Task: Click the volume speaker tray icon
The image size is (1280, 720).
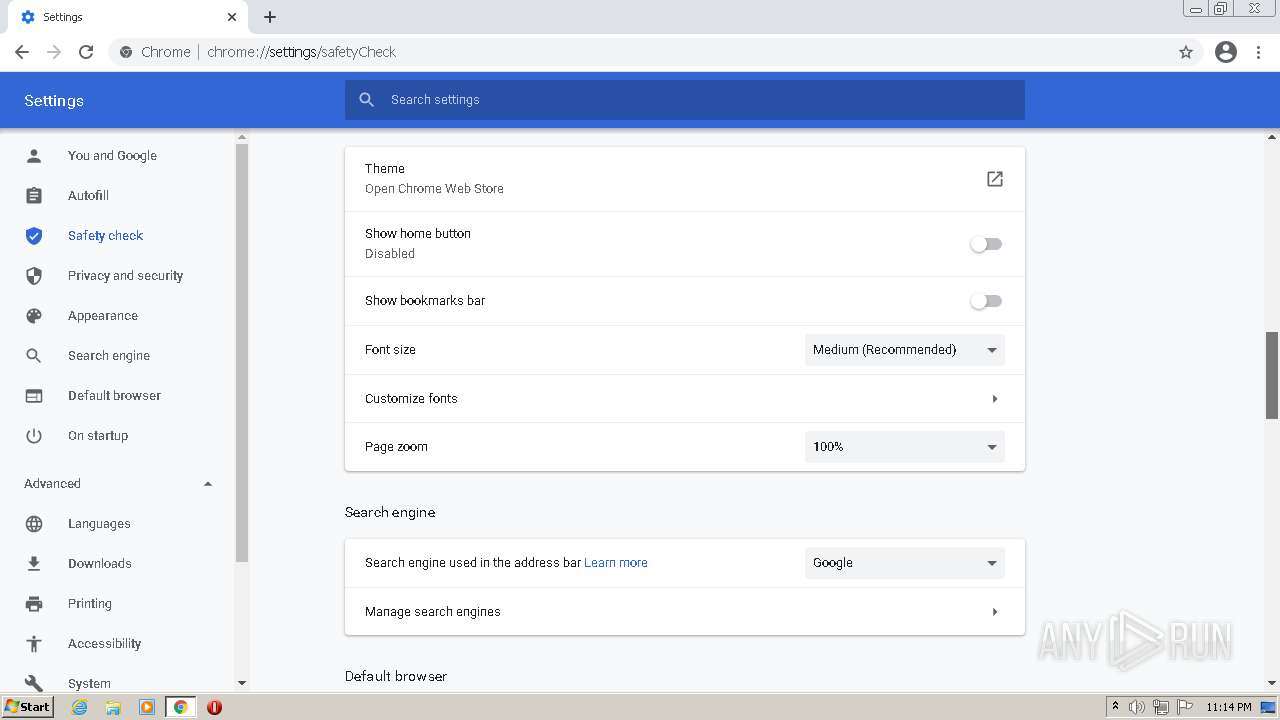Action: click(x=1137, y=707)
